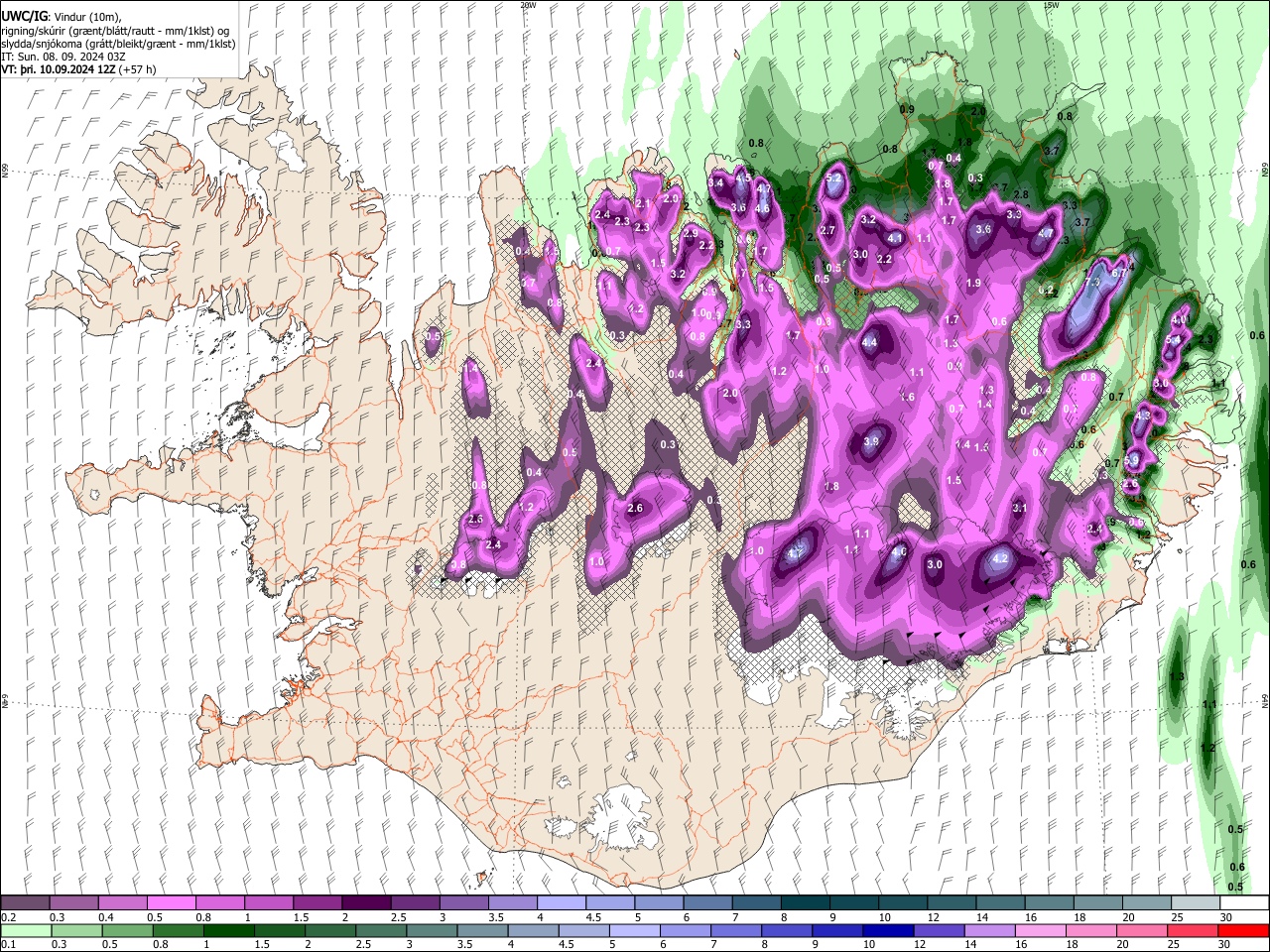Click the red 25 swatch in the lower legend row
This screenshot has height=952, width=1270.
(1193, 931)
